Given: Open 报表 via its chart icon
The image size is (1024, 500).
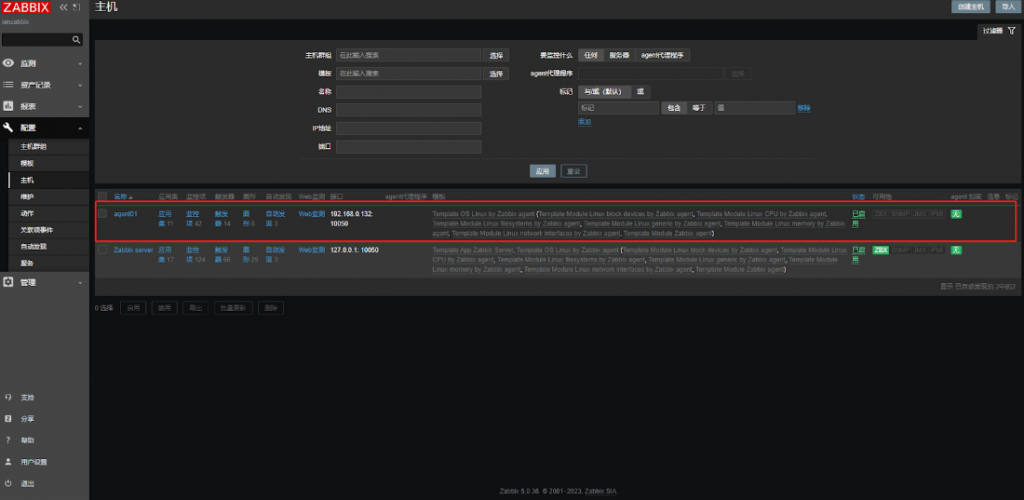Looking at the screenshot, I should point(8,106).
